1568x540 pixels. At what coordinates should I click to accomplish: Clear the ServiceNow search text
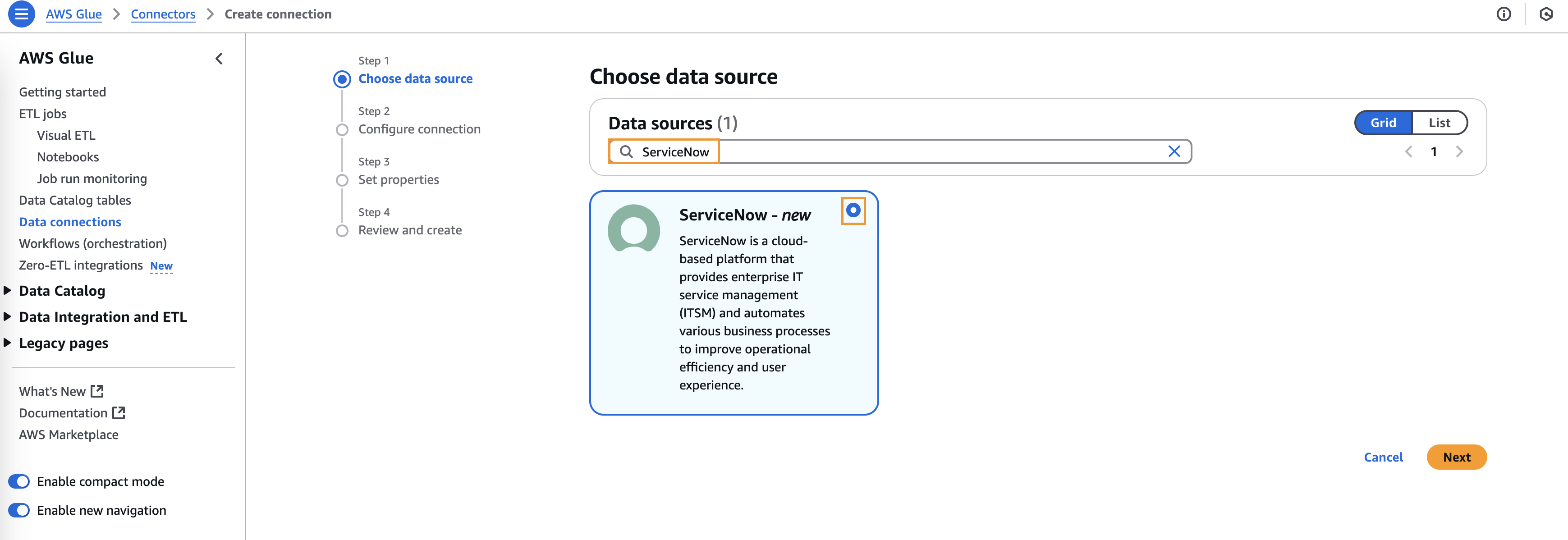(1174, 151)
